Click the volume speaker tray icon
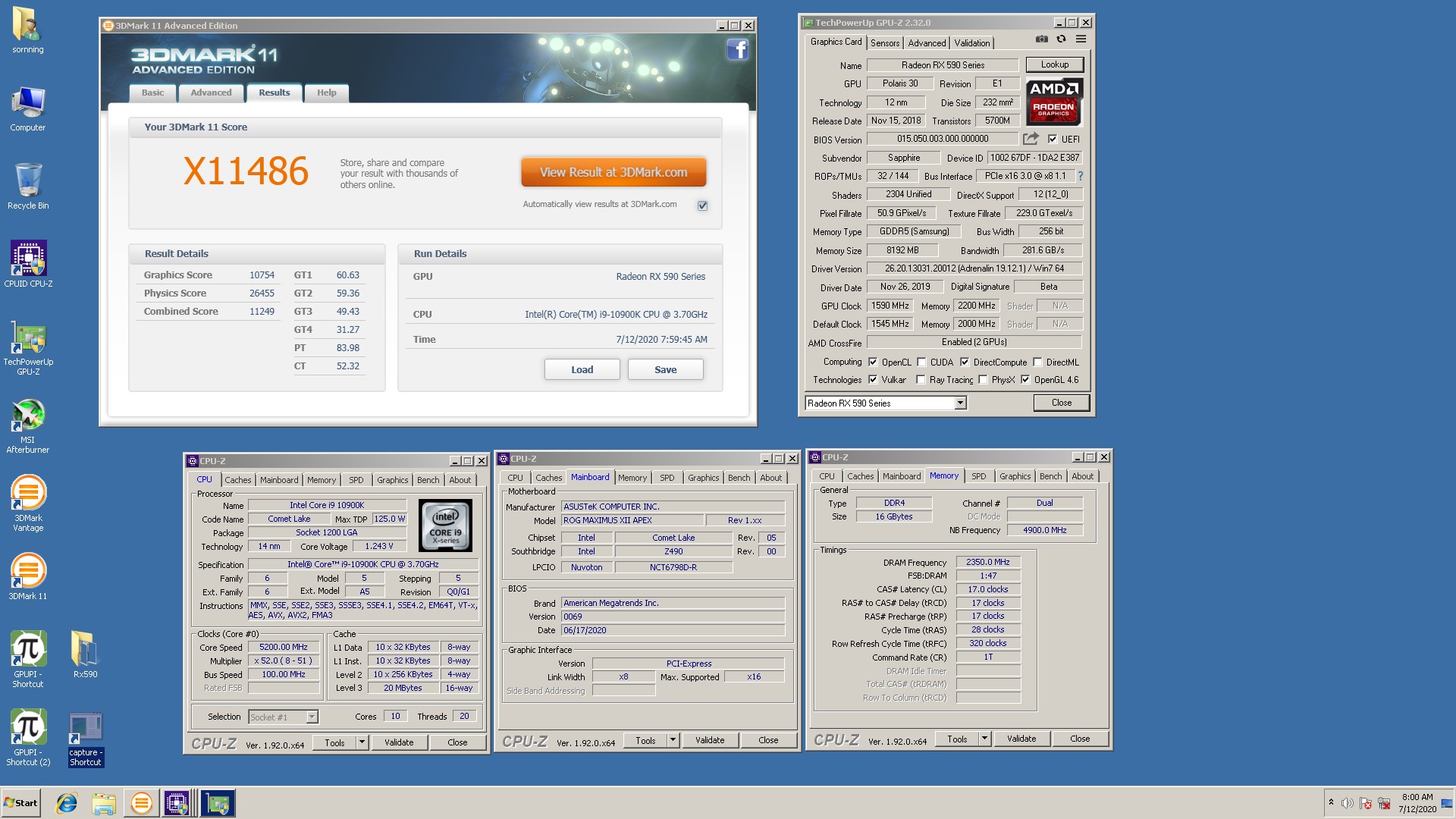Screen dimensions: 1456x819 [x=1347, y=803]
